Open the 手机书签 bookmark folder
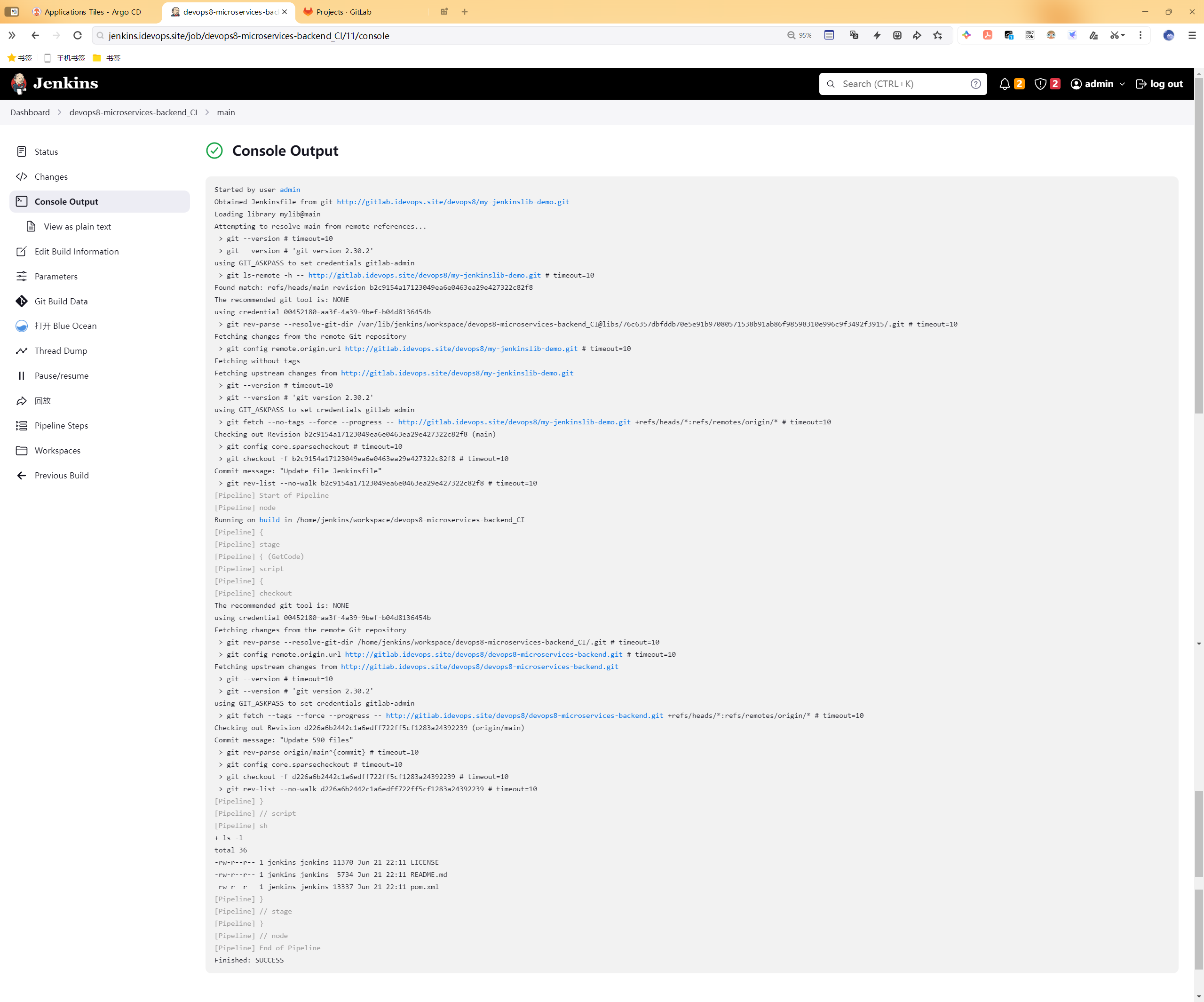1204x1002 pixels. [x=65, y=58]
